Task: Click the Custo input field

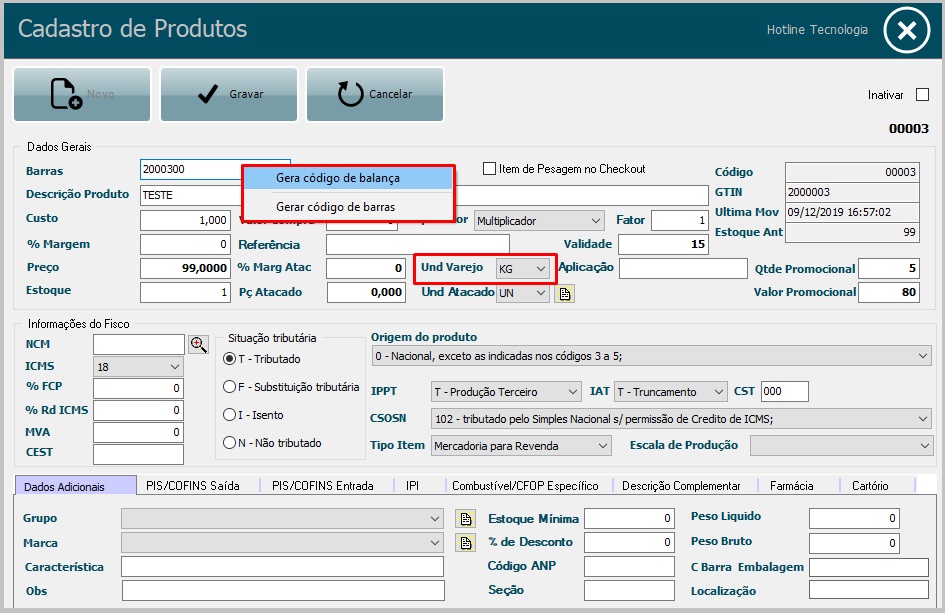Action: pyautogui.click(x=185, y=221)
